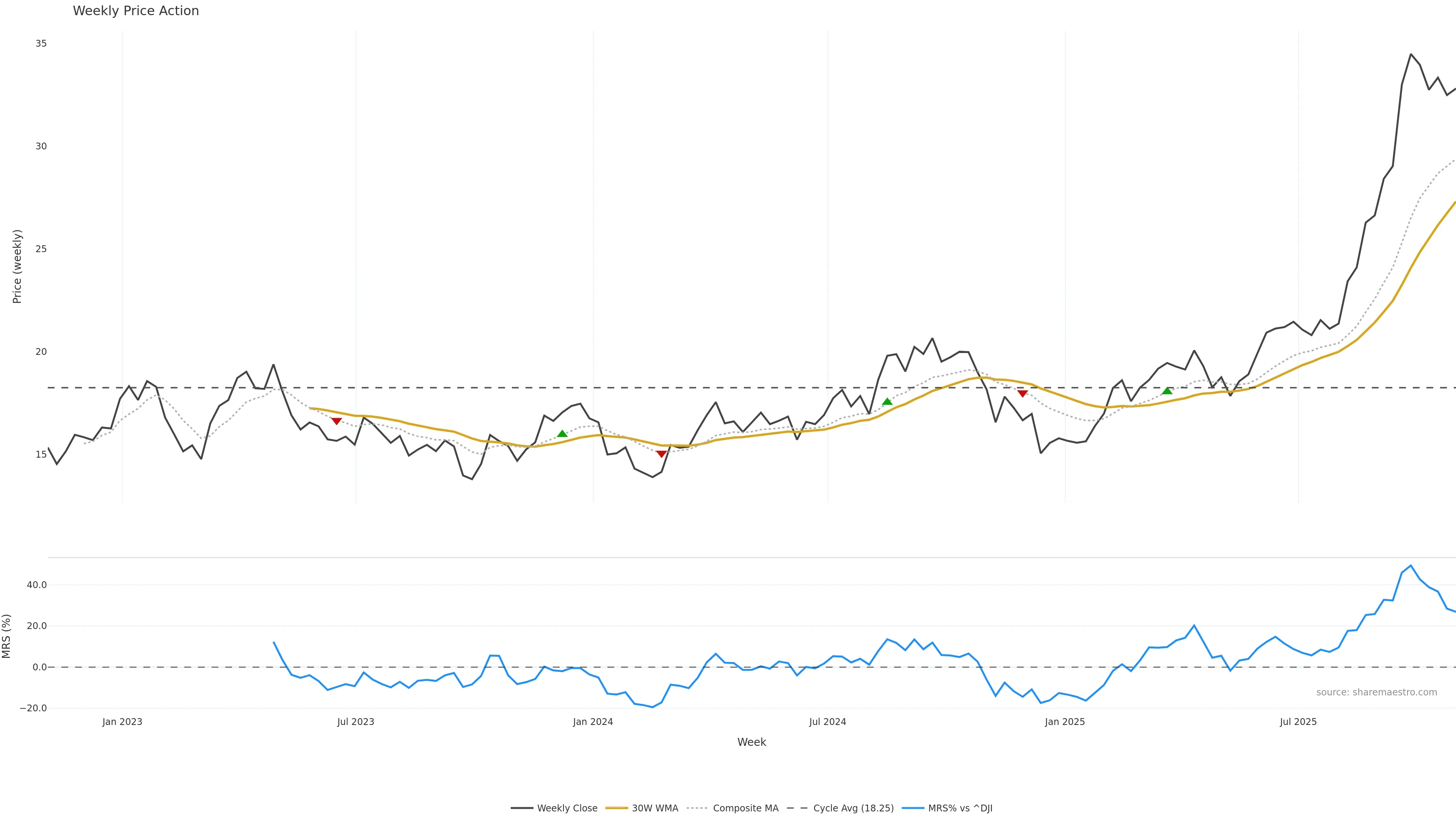Click the green up-triangle marker before Jan 2024

pos(562,433)
